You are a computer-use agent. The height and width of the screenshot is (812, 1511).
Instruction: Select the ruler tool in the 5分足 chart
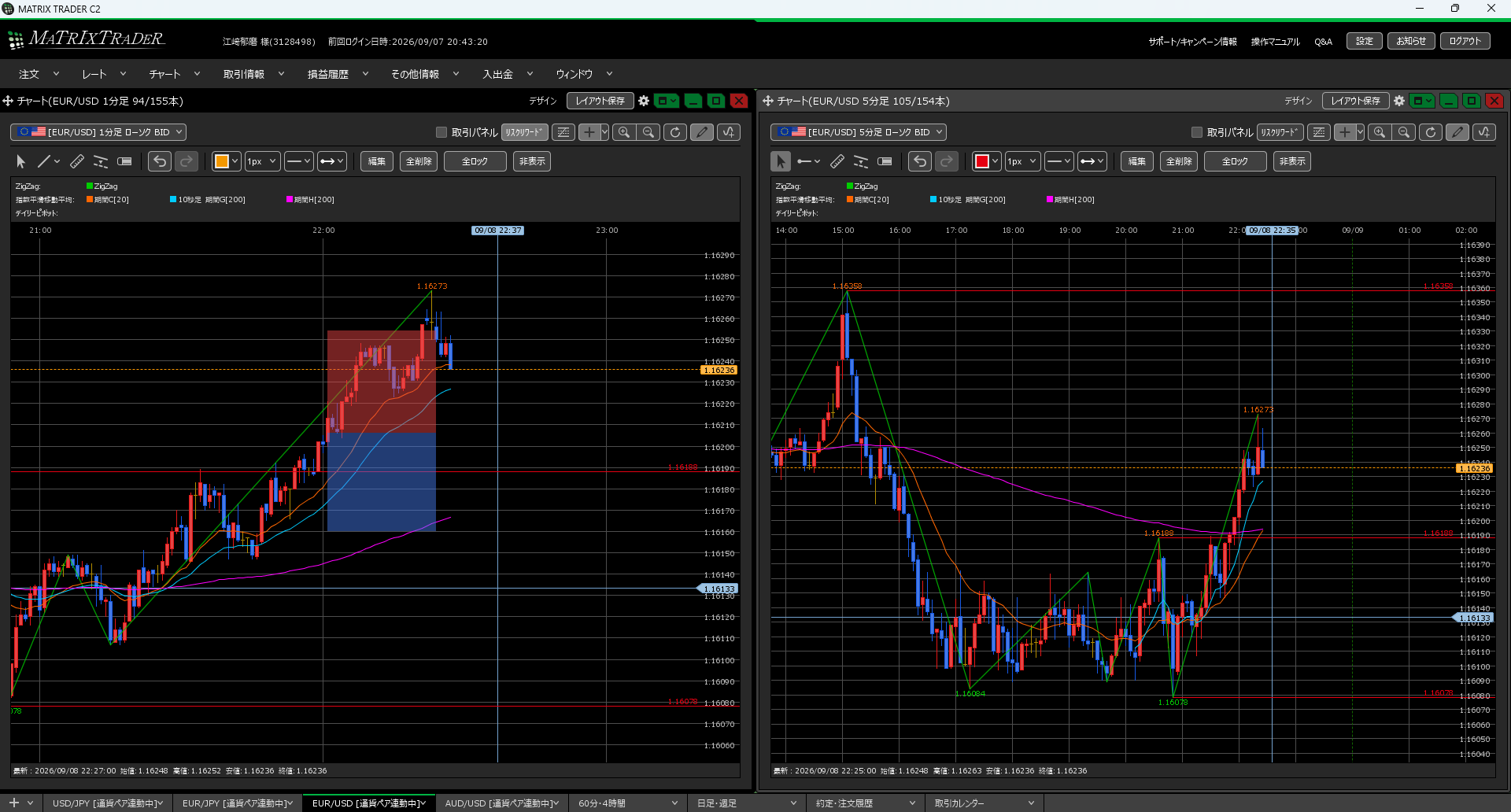pos(837,161)
